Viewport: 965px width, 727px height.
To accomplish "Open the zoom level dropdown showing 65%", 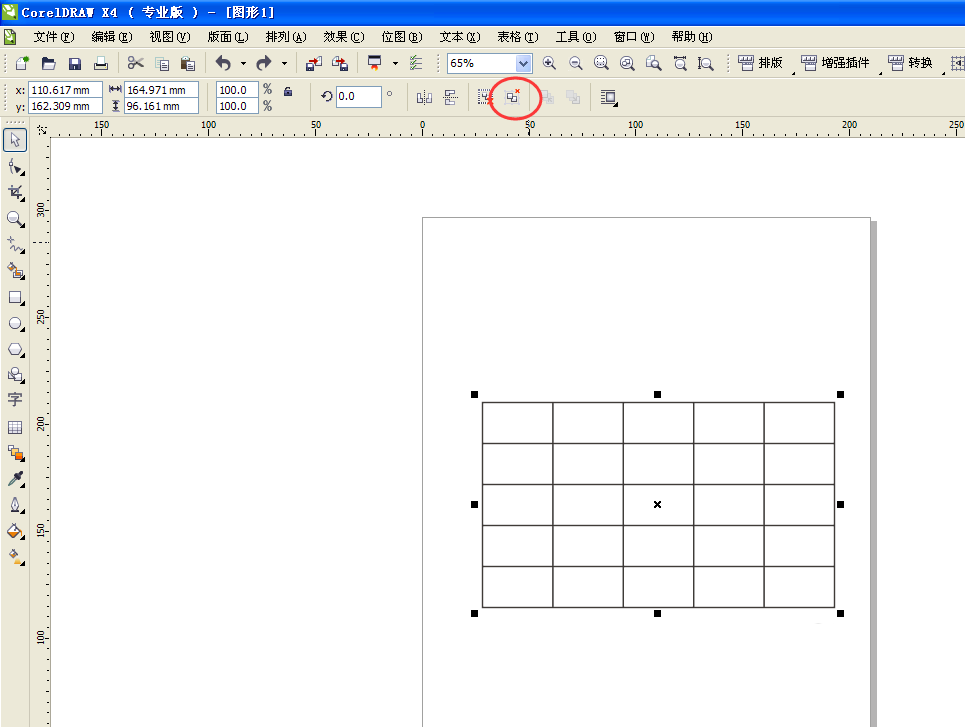I will pos(523,63).
